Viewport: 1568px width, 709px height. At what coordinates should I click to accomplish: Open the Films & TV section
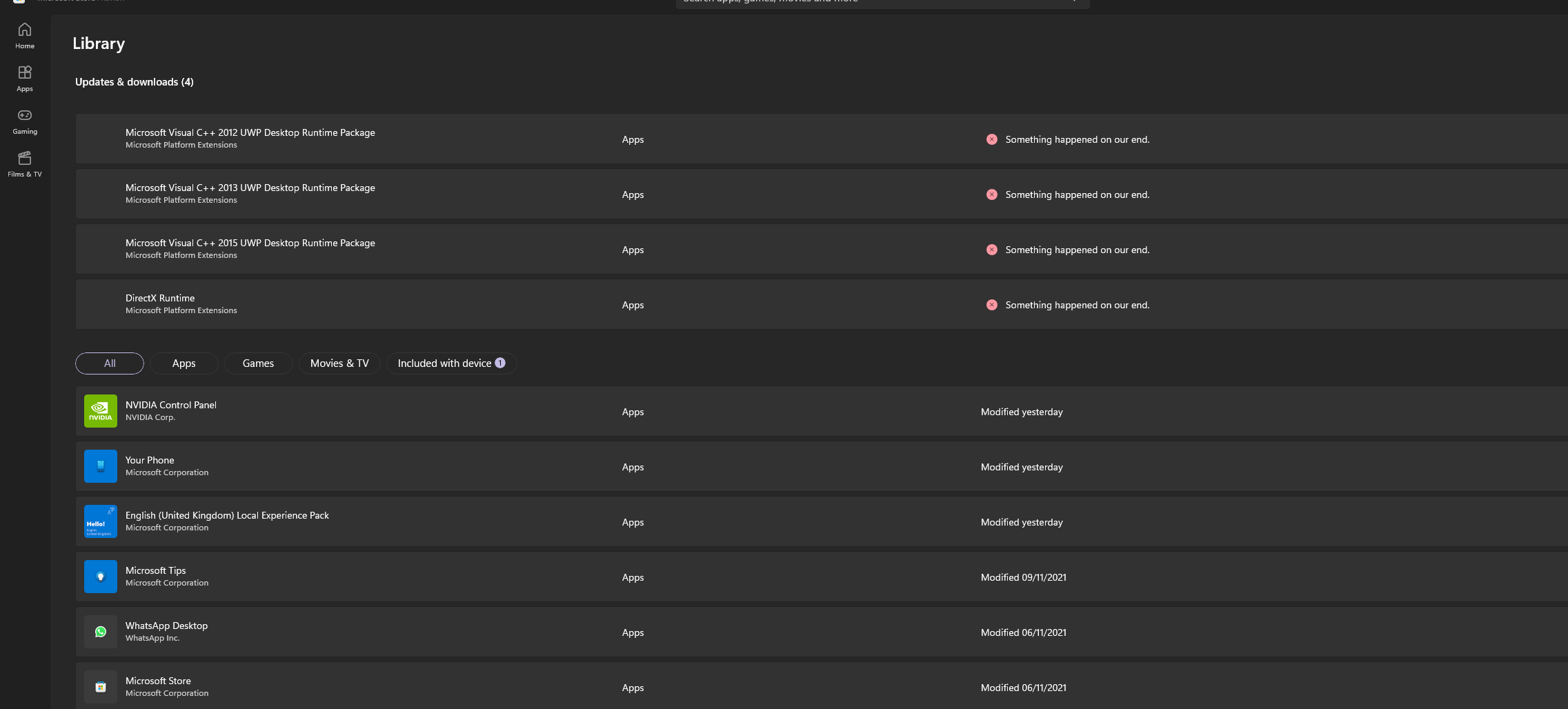[25, 164]
